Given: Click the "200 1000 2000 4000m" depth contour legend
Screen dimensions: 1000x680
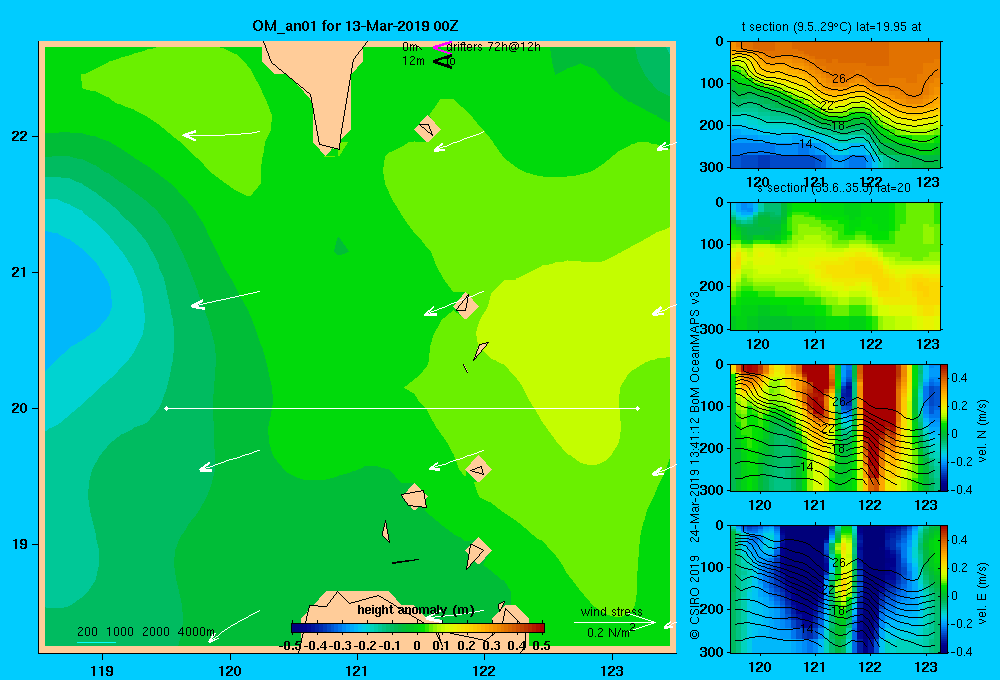Looking at the screenshot, I should [x=146, y=632].
